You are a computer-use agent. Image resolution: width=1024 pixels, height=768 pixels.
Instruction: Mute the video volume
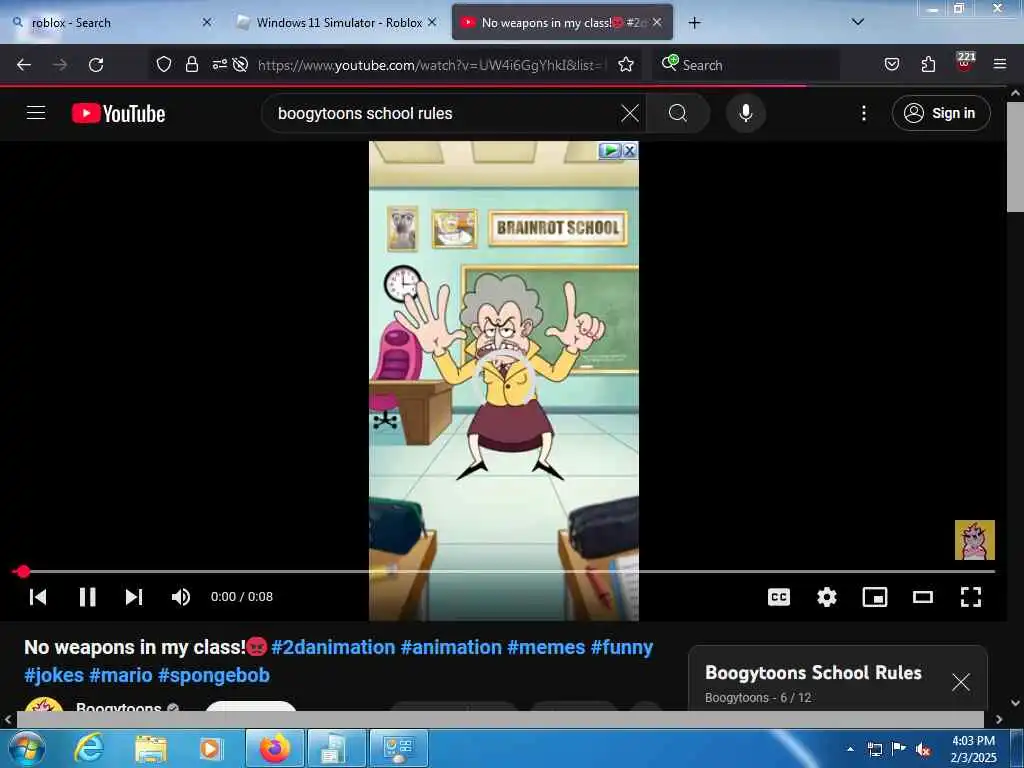pos(181,596)
